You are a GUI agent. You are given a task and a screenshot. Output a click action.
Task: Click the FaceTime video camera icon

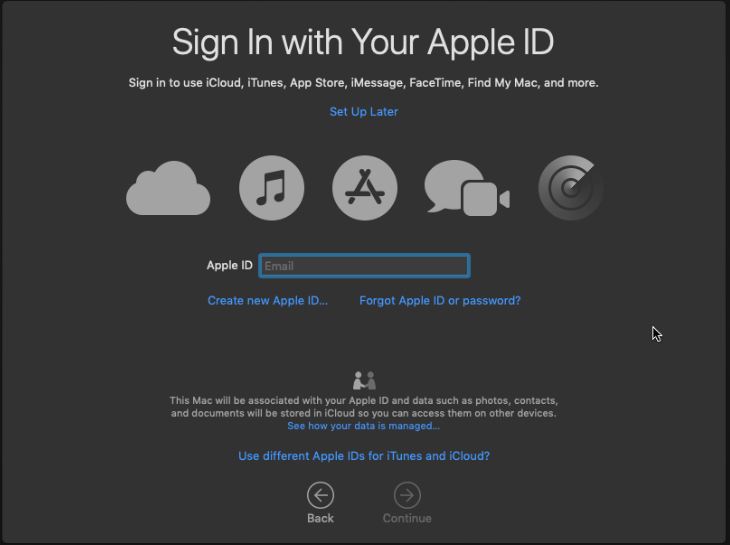[x=486, y=199]
